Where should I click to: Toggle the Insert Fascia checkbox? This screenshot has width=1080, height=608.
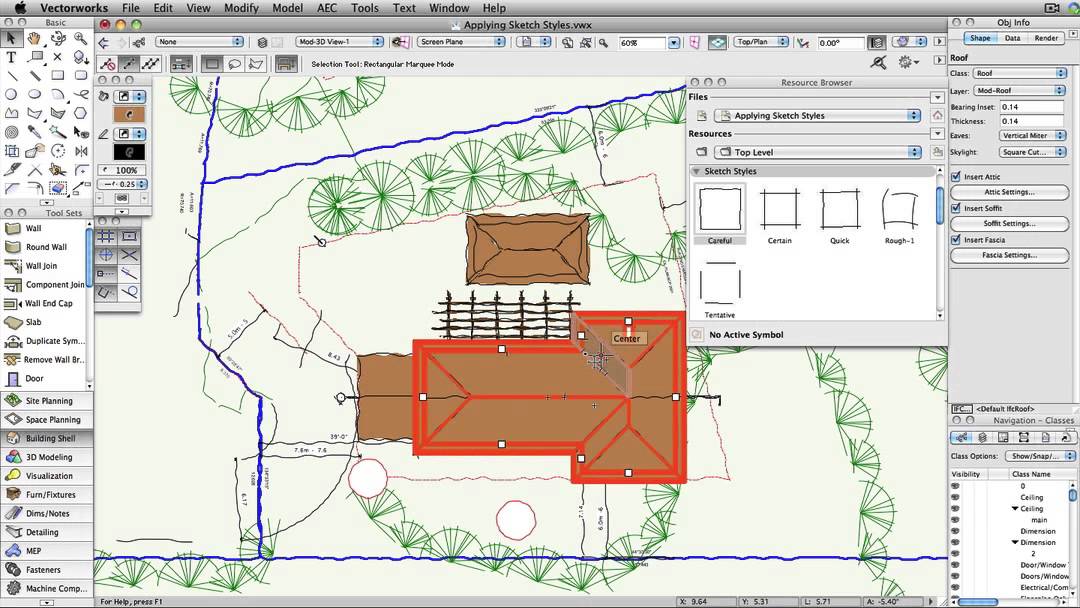(x=955, y=240)
